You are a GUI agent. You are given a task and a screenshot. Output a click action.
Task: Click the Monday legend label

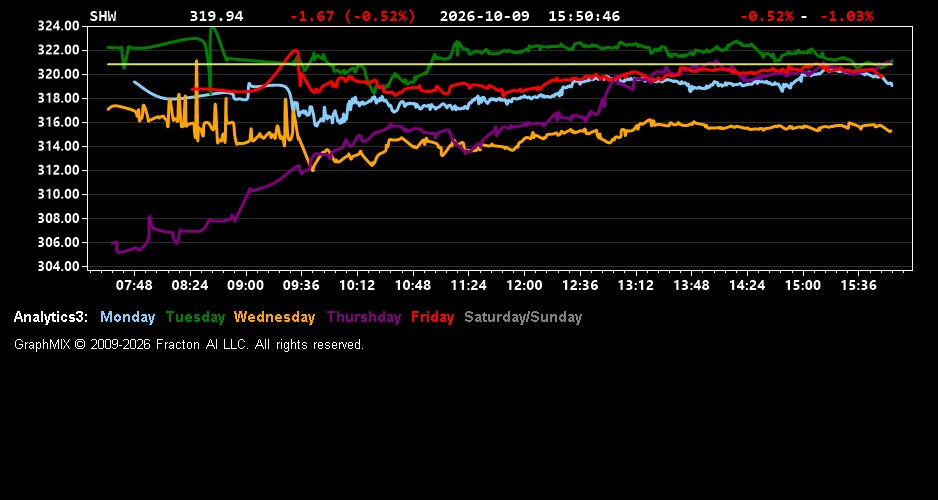pos(127,317)
